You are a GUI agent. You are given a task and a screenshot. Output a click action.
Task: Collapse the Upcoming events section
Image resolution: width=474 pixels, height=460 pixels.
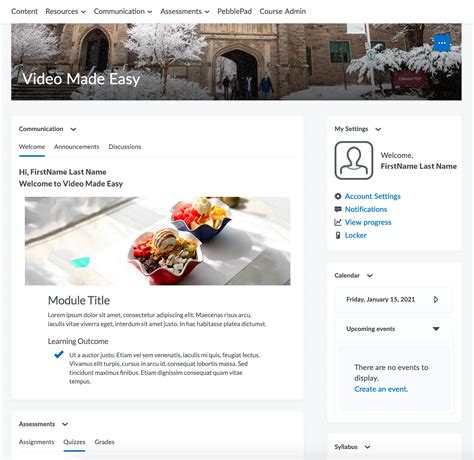(436, 329)
